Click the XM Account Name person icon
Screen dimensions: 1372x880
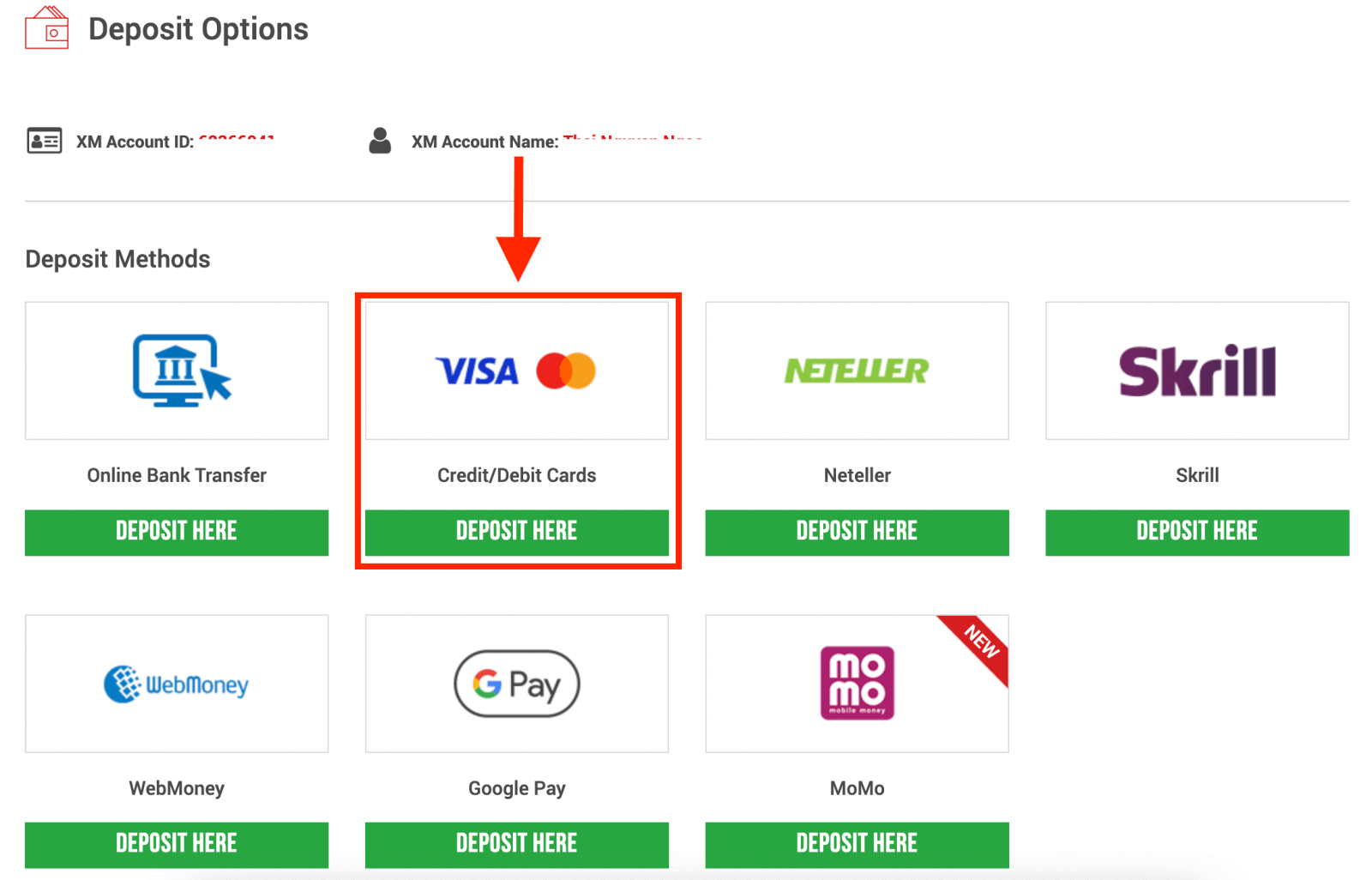click(x=380, y=140)
